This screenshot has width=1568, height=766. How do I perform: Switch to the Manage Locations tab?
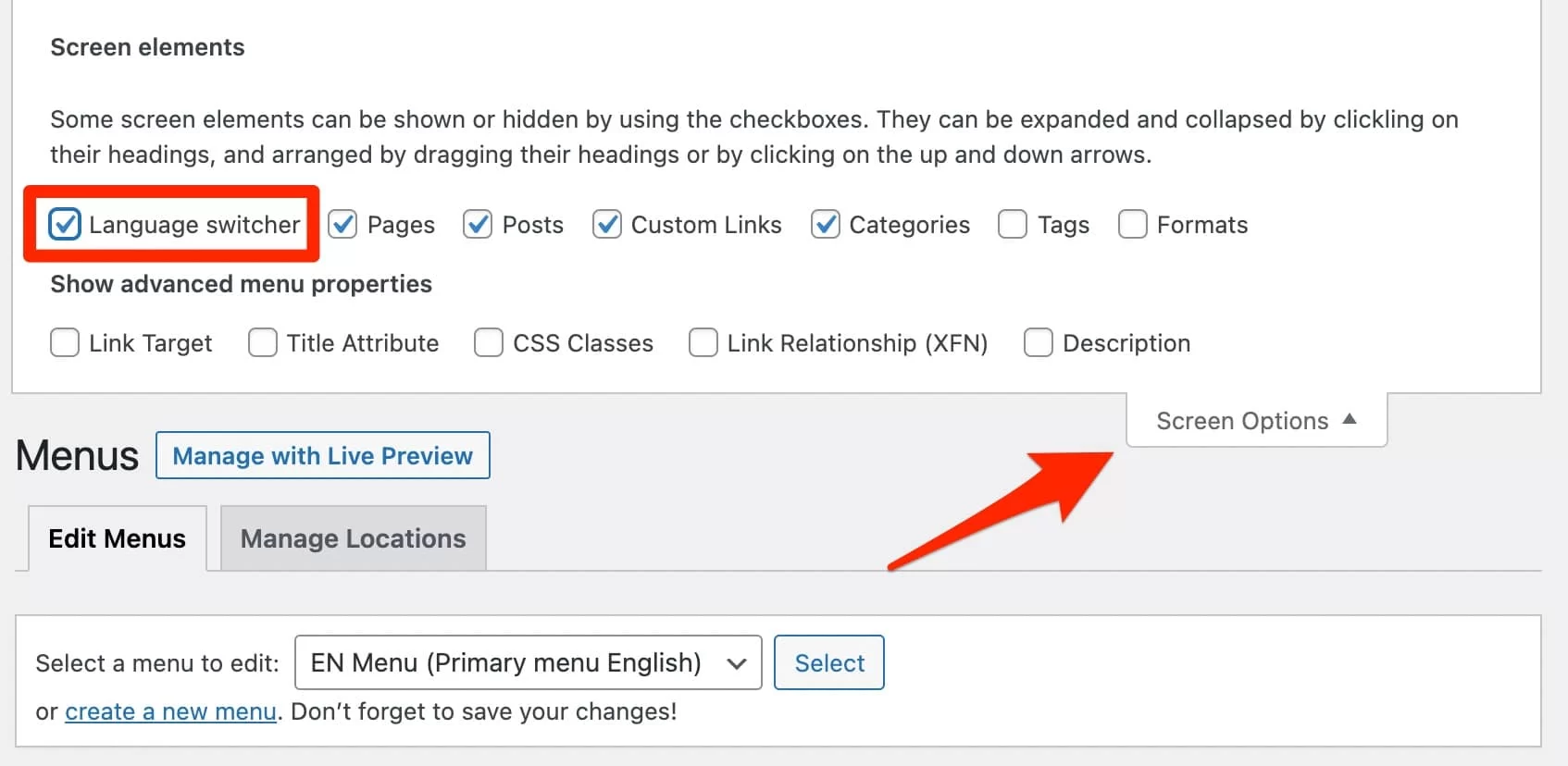353,537
